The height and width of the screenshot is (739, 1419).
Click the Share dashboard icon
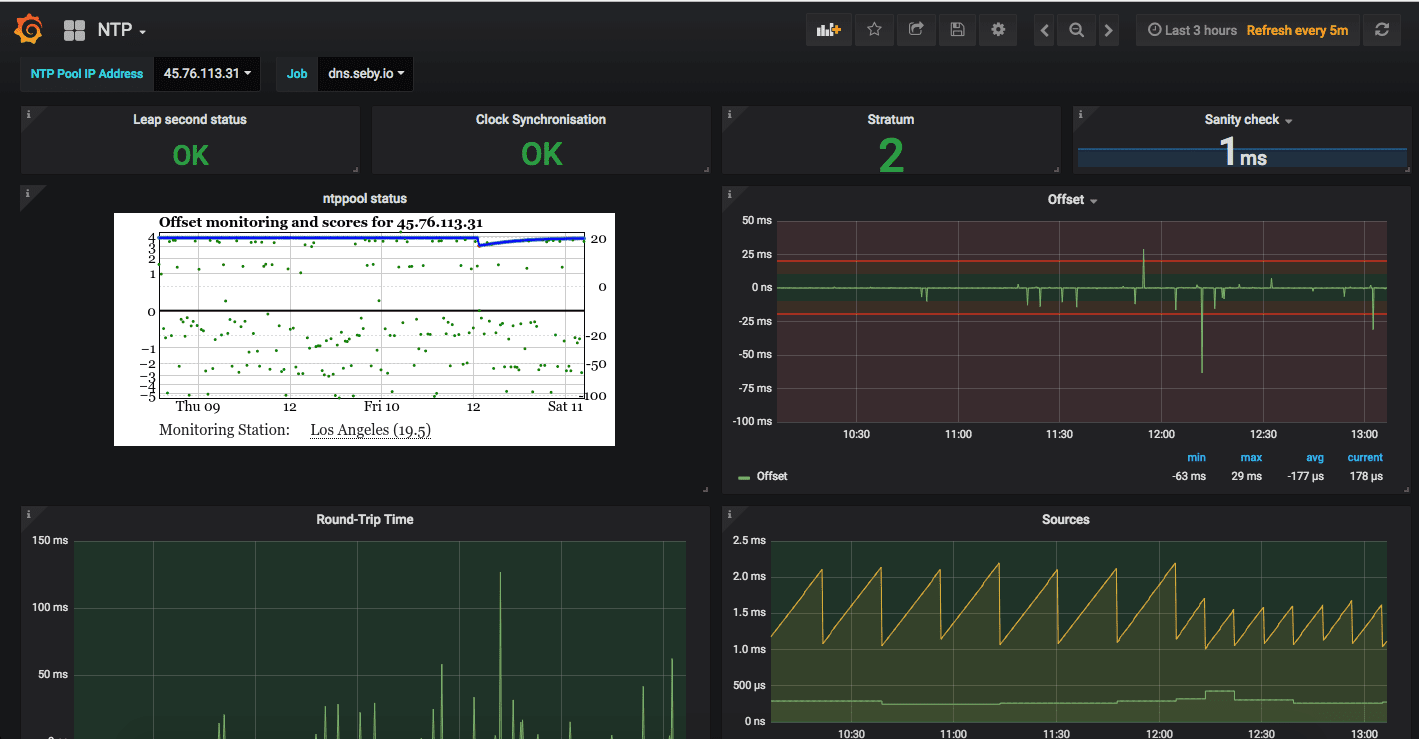point(915,30)
